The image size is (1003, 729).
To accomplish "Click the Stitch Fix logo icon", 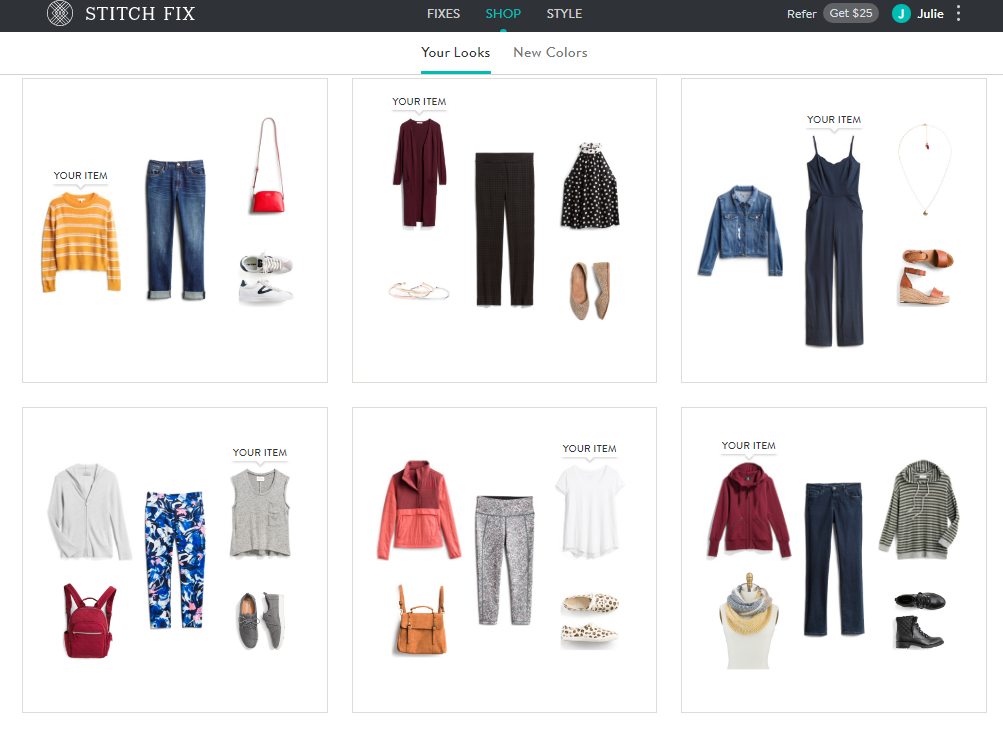I will [x=60, y=14].
